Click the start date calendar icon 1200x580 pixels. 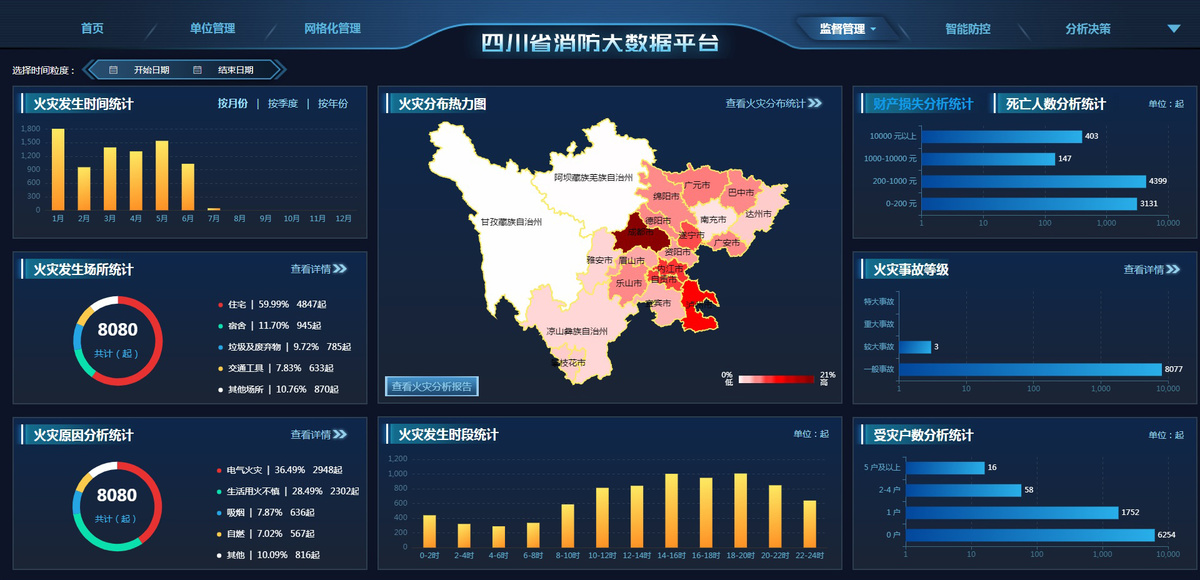[x=113, y=70]
